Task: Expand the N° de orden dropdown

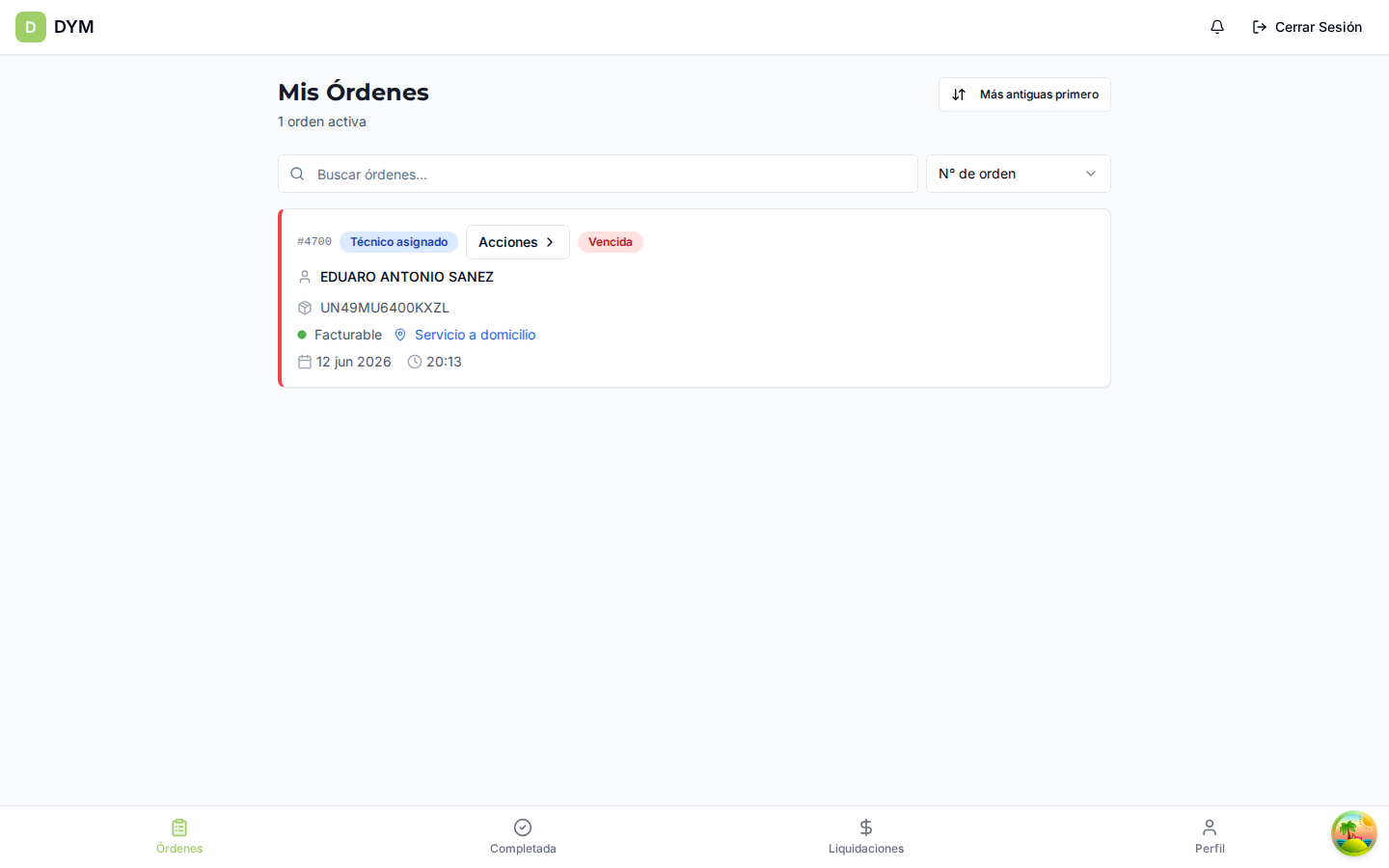Action: (x=1019, y=174)
